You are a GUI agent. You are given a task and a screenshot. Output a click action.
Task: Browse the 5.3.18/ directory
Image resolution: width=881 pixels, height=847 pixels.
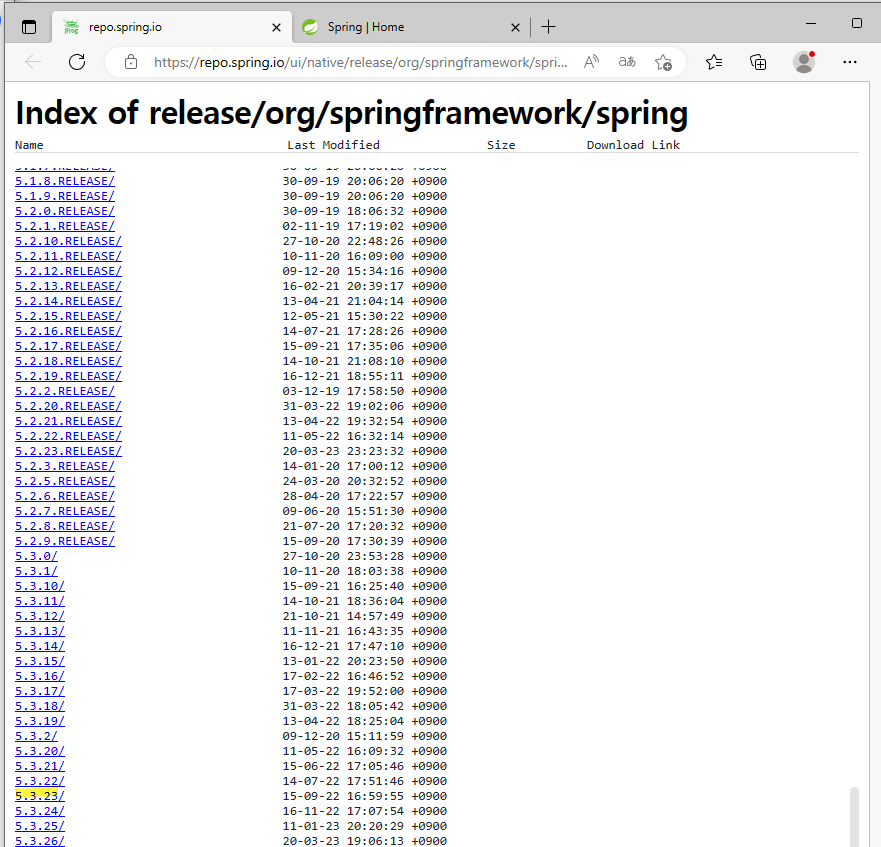coord(39,706)
